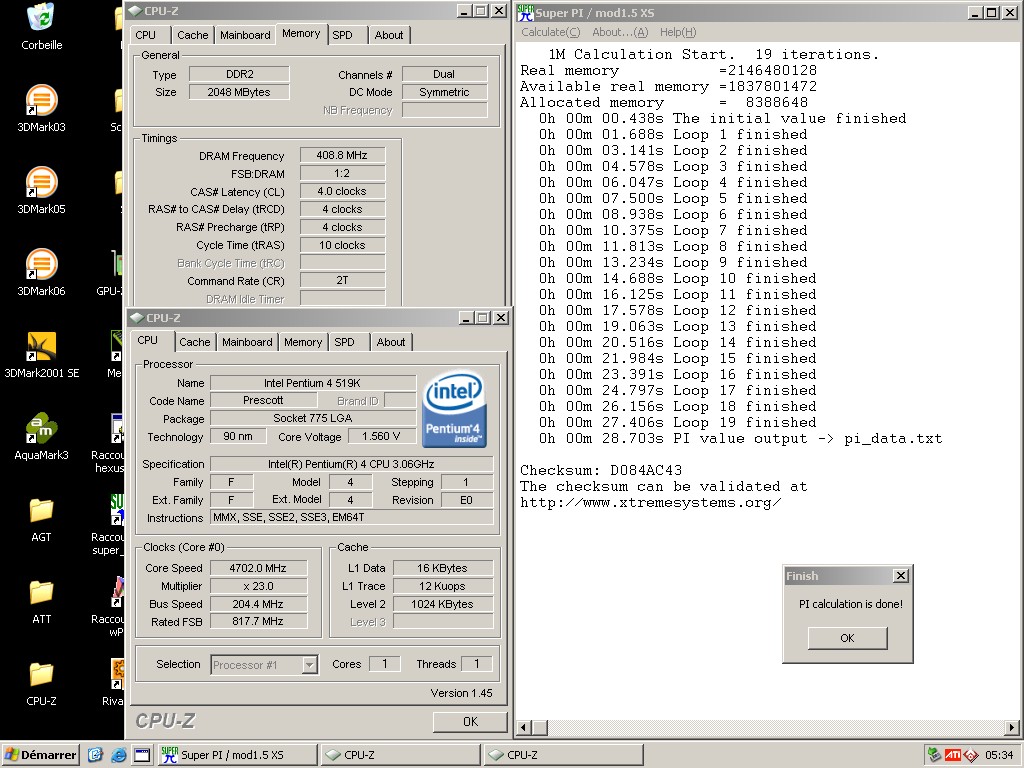Click the Super PI title bar icon
Image resolution: width=1024 pixels, height=768 pixels.
coord(525,12)
